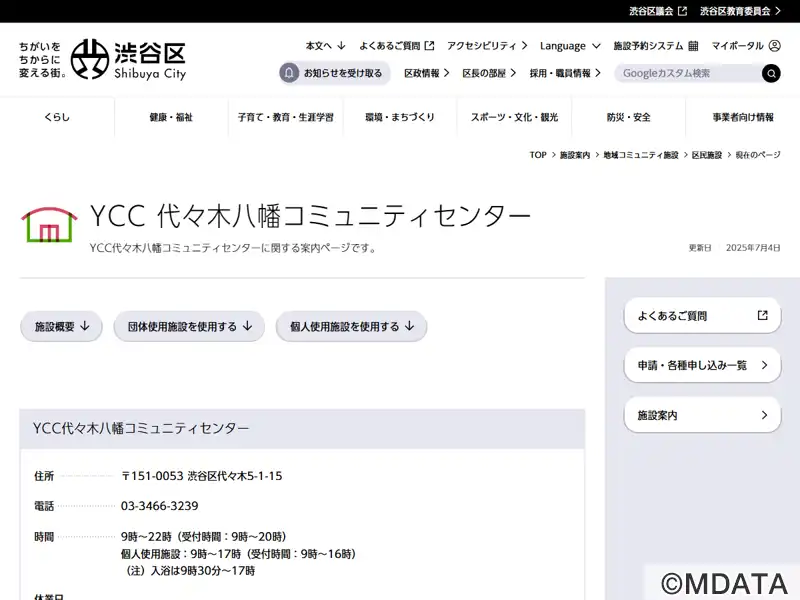
Task: Click the community center house icon
Action: (49, 224)
